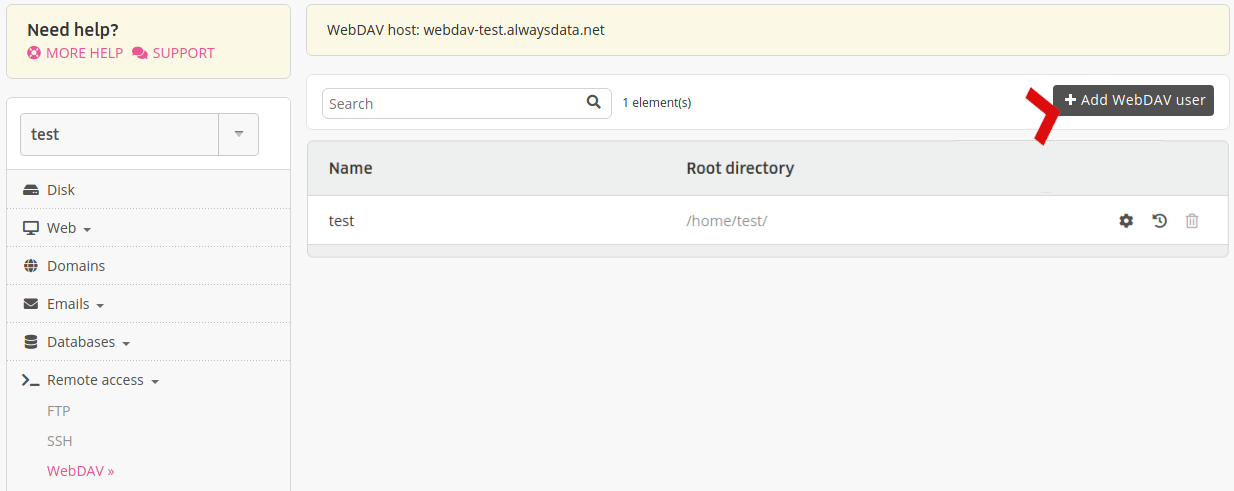Open the SSH section
Screen dimensions: 1234x491
(59, 441)
